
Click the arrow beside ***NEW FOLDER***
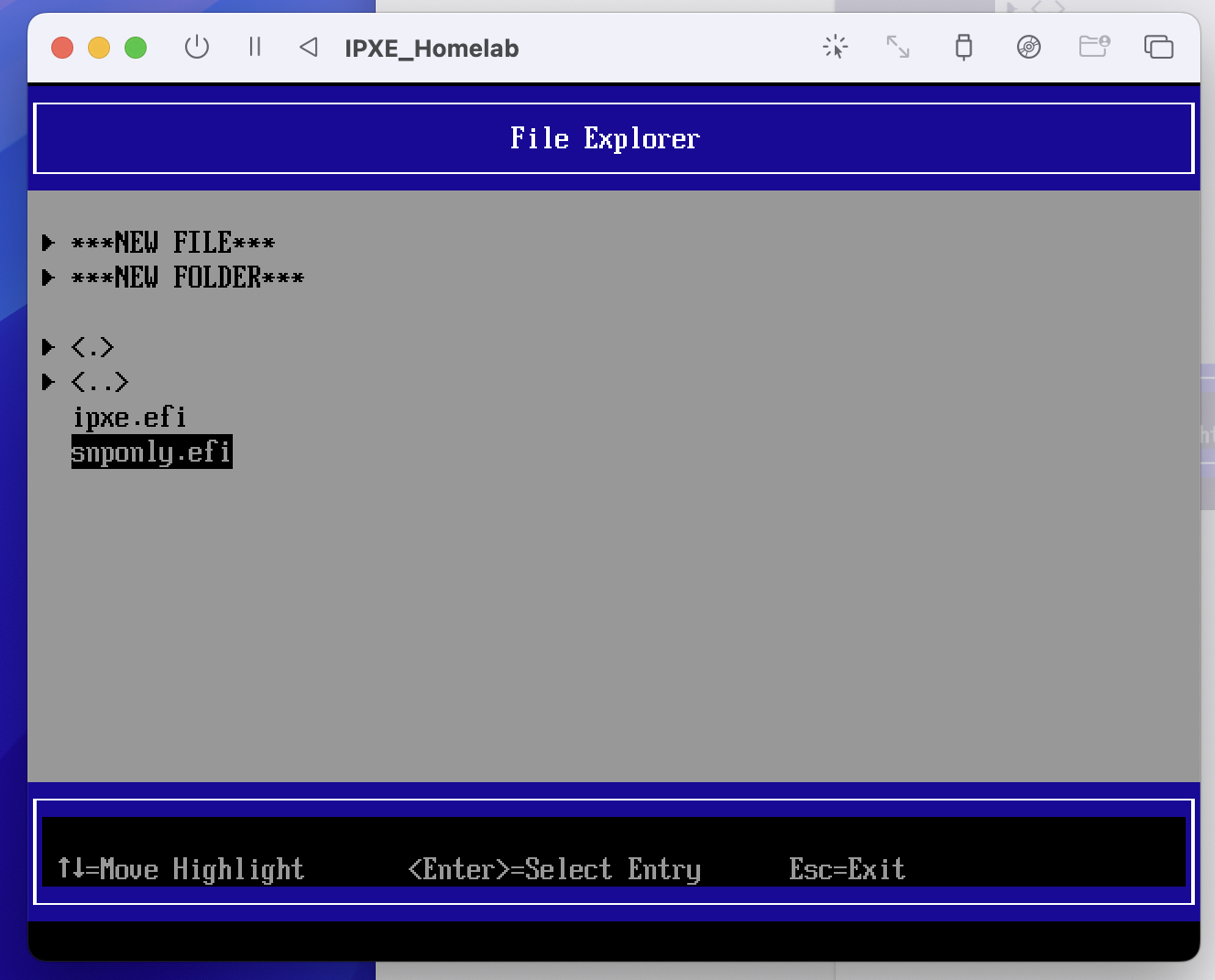point(49,278)
